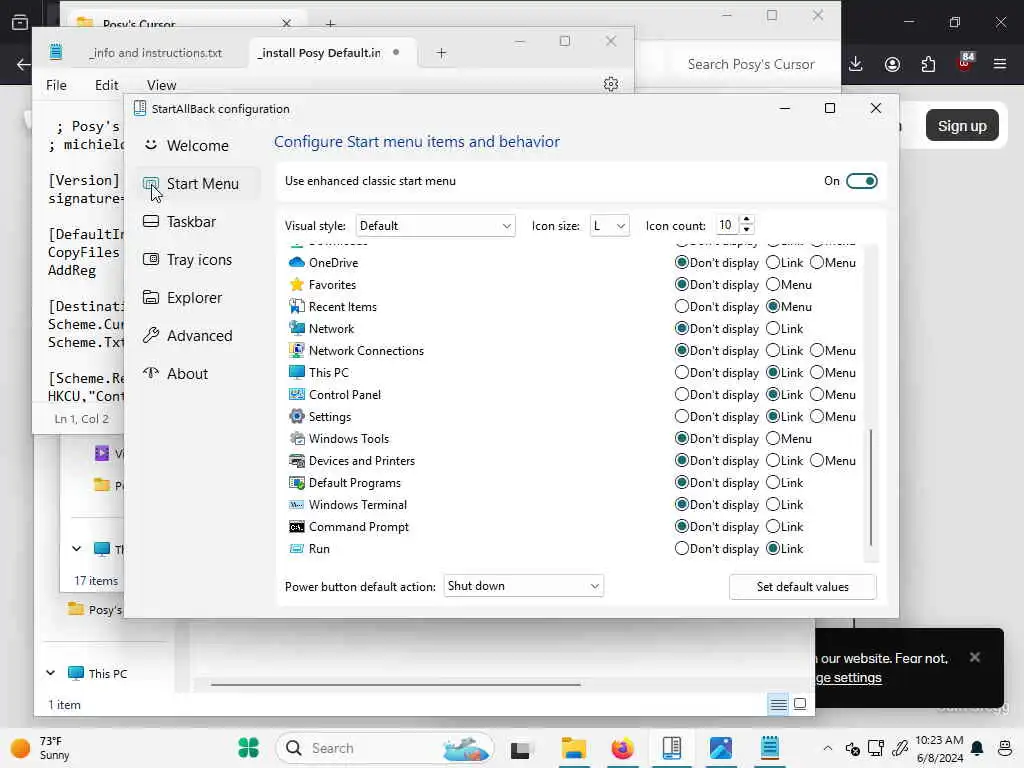This screenshot has width=1024, height=768.
Task: Open Firefox account profile icon
Action: tap(892, 64)
